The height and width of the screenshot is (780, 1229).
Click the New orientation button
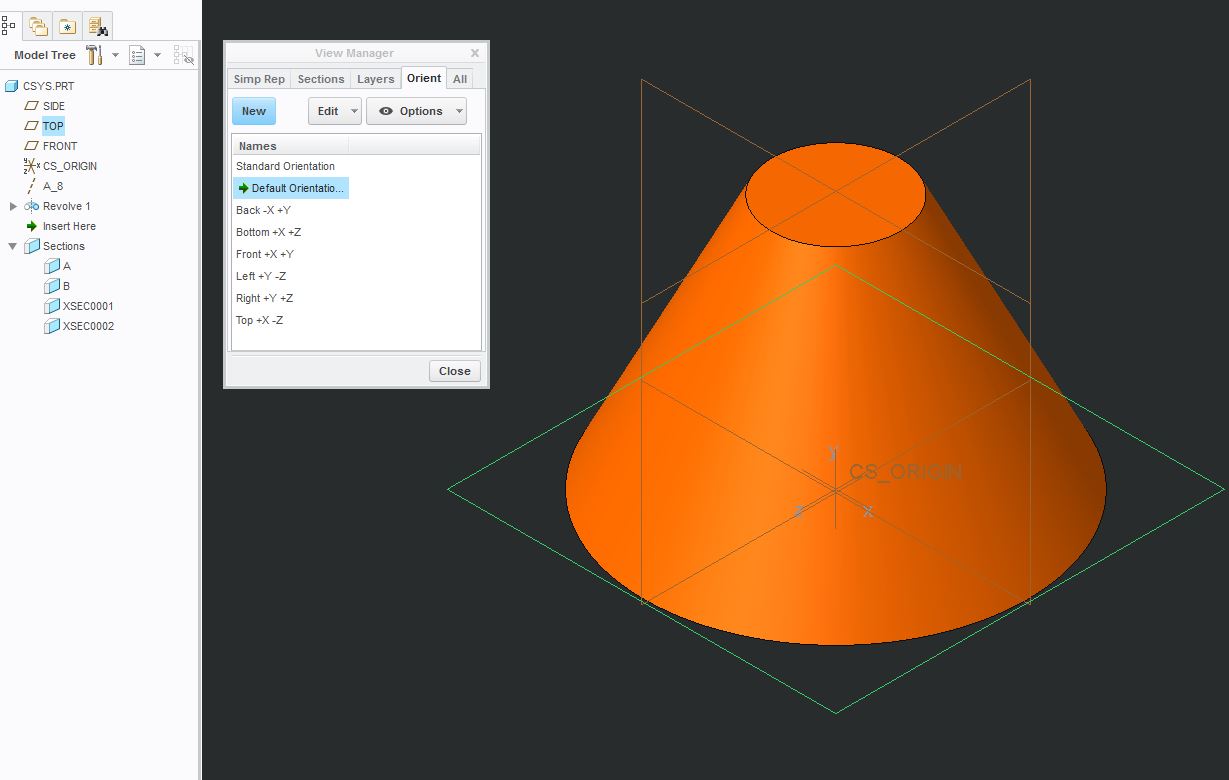coord(253,110)
